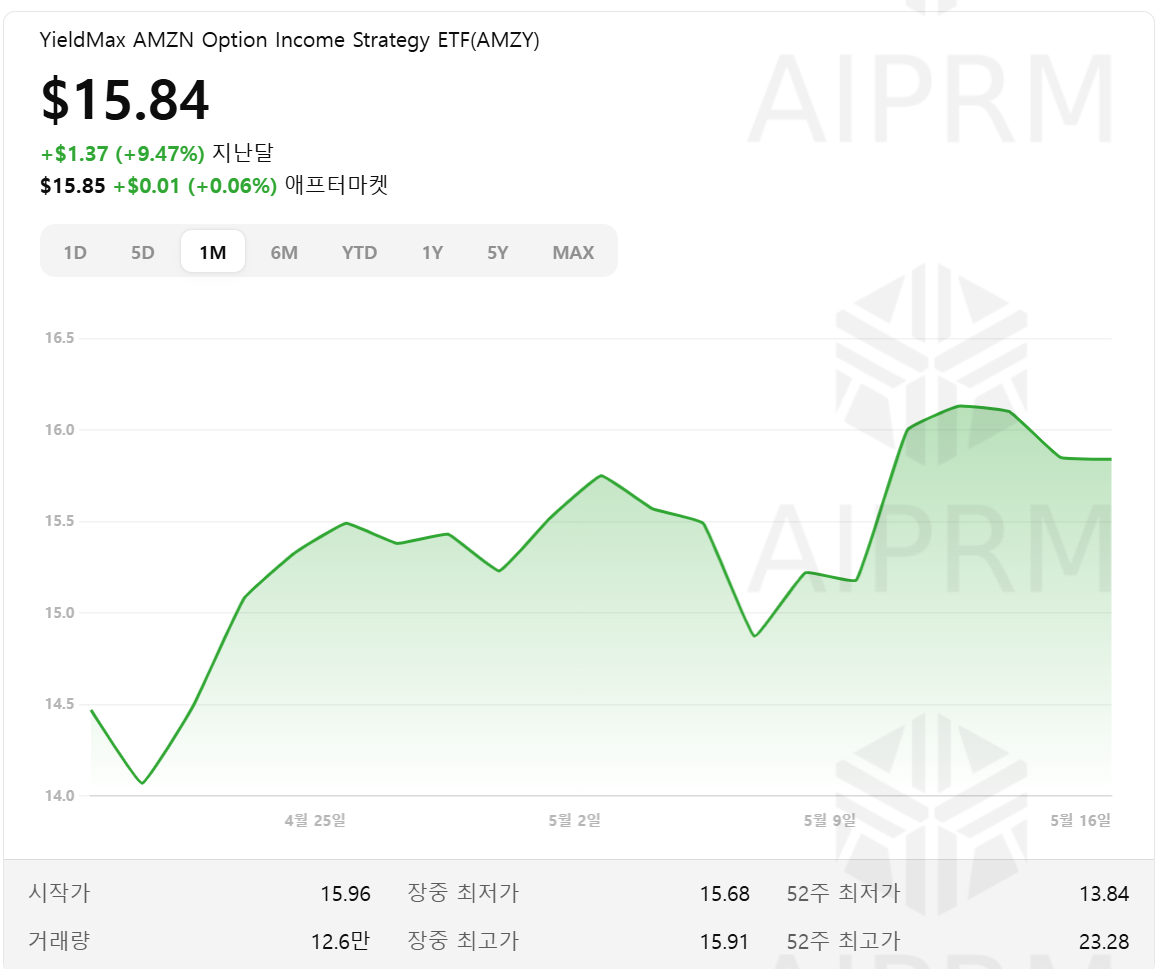Select the 5Y time range
The height and width of the screenshot is (969, 1158).
(x=498, y=253)
